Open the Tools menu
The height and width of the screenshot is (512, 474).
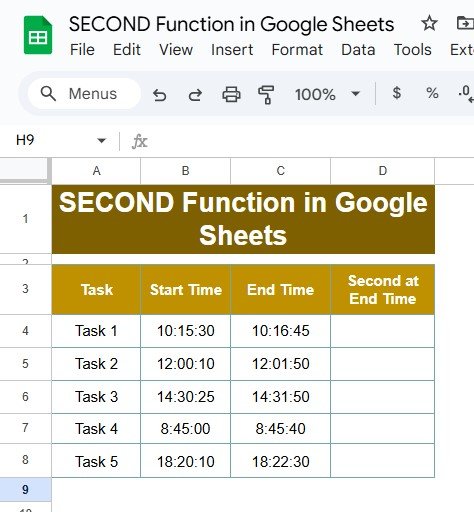(413, 50)
